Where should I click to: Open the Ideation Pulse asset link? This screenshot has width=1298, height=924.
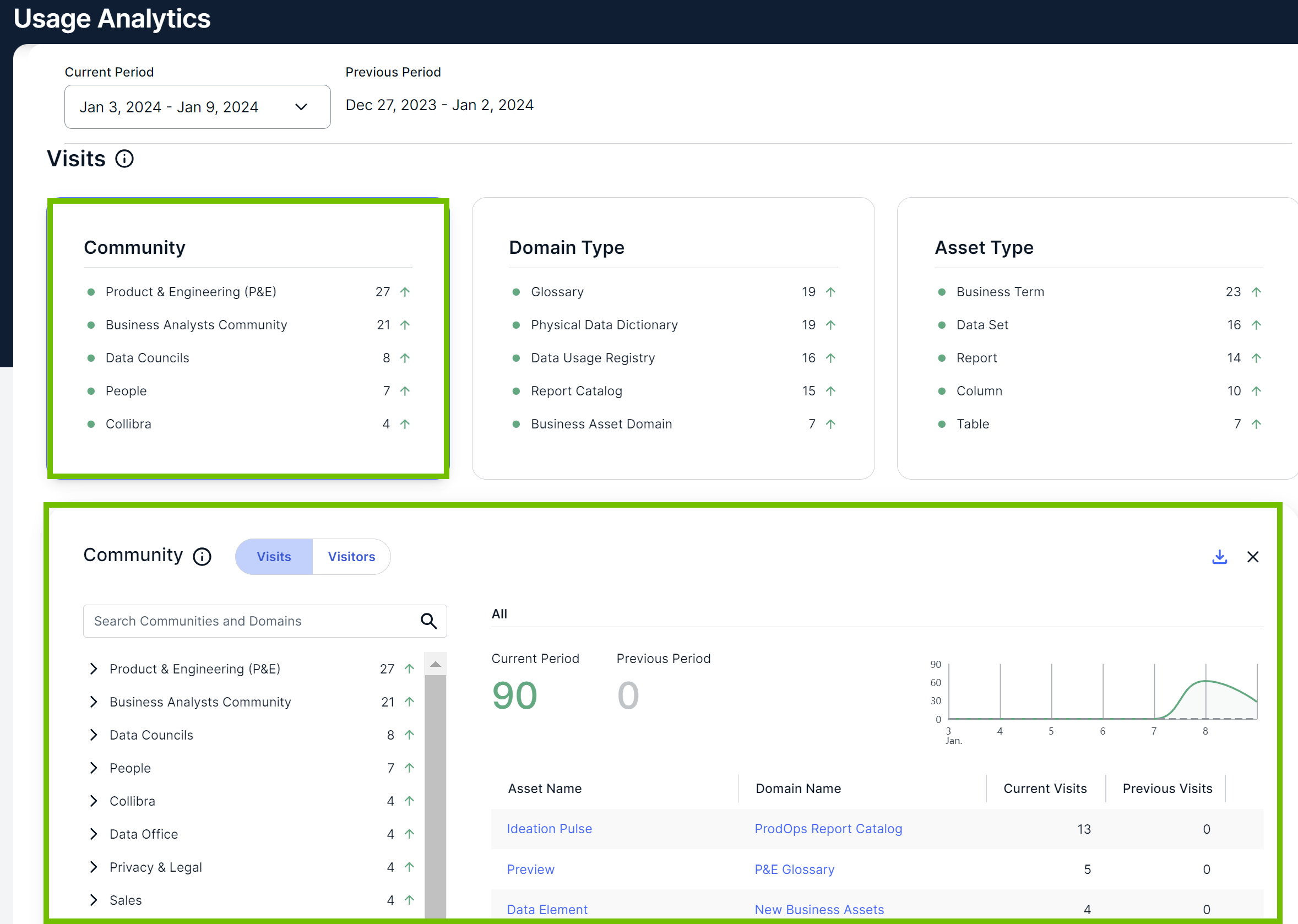point(549,828)
